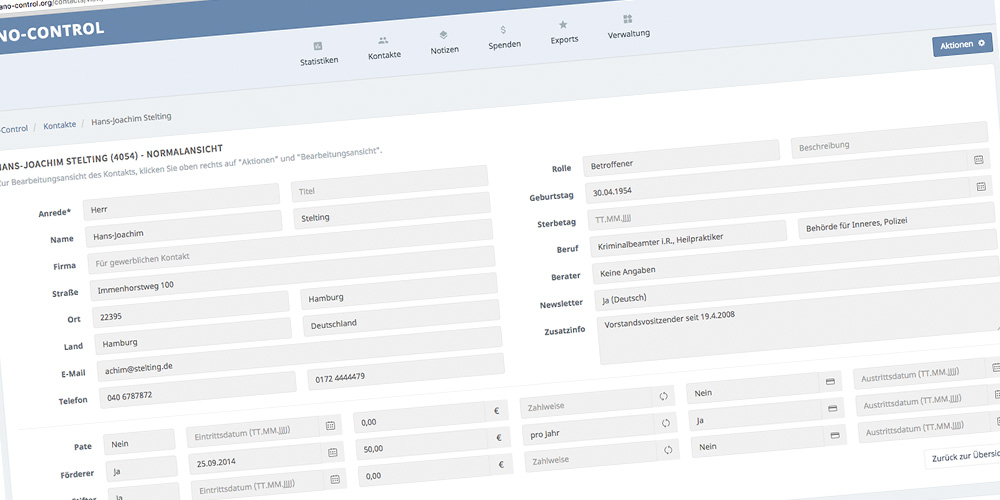Open the Notizen layers icon
1000x500 pixels.
point(443,35)
